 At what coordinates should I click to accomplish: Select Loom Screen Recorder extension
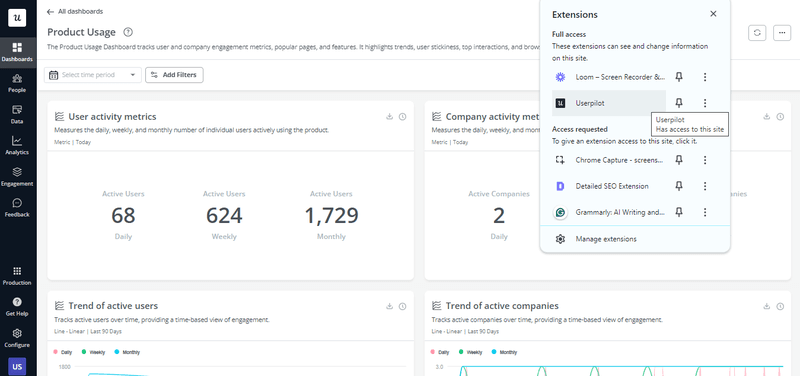pos(609,77)
